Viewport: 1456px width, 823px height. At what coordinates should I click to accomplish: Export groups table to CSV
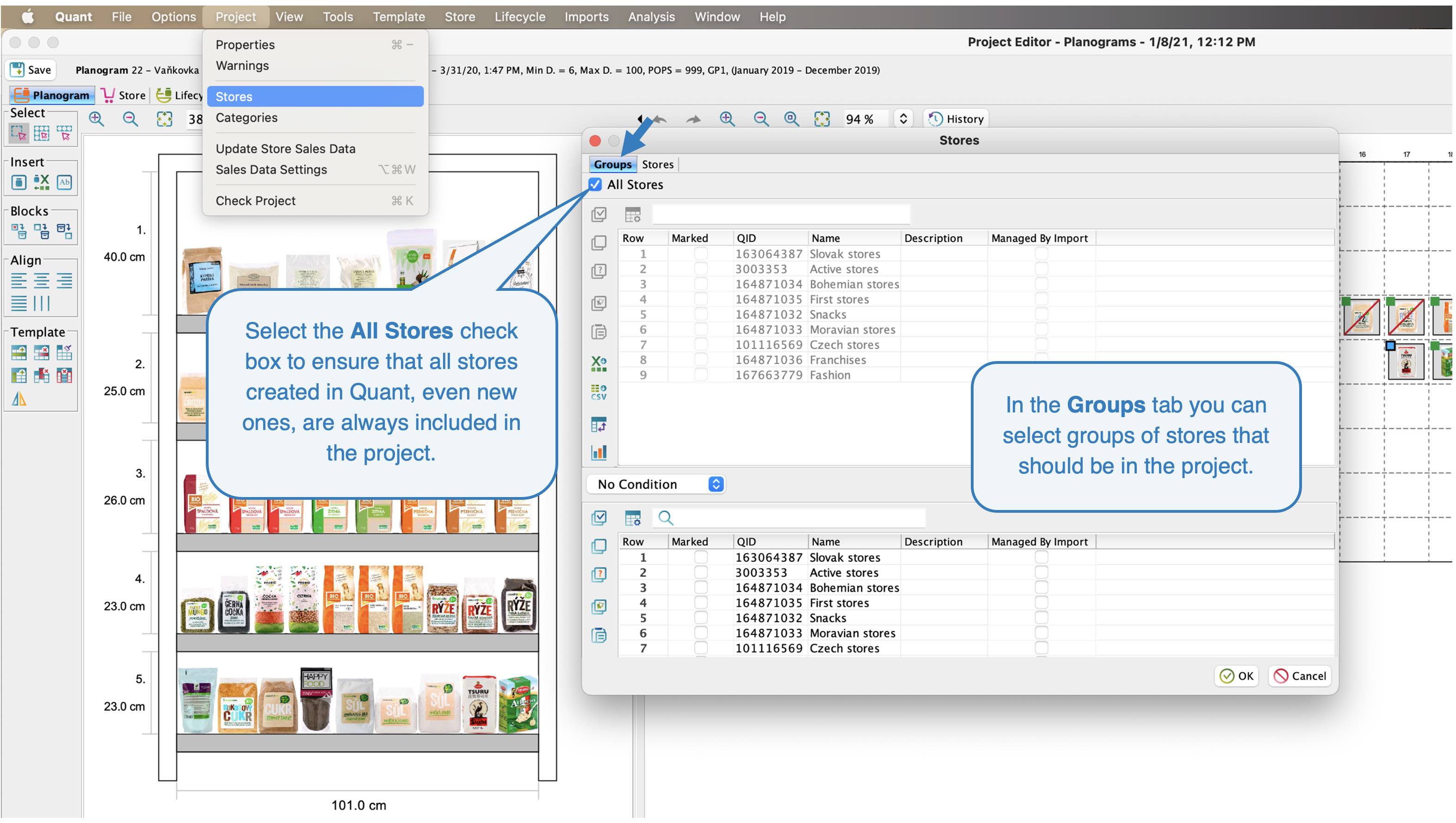click(x=599, y=392)
